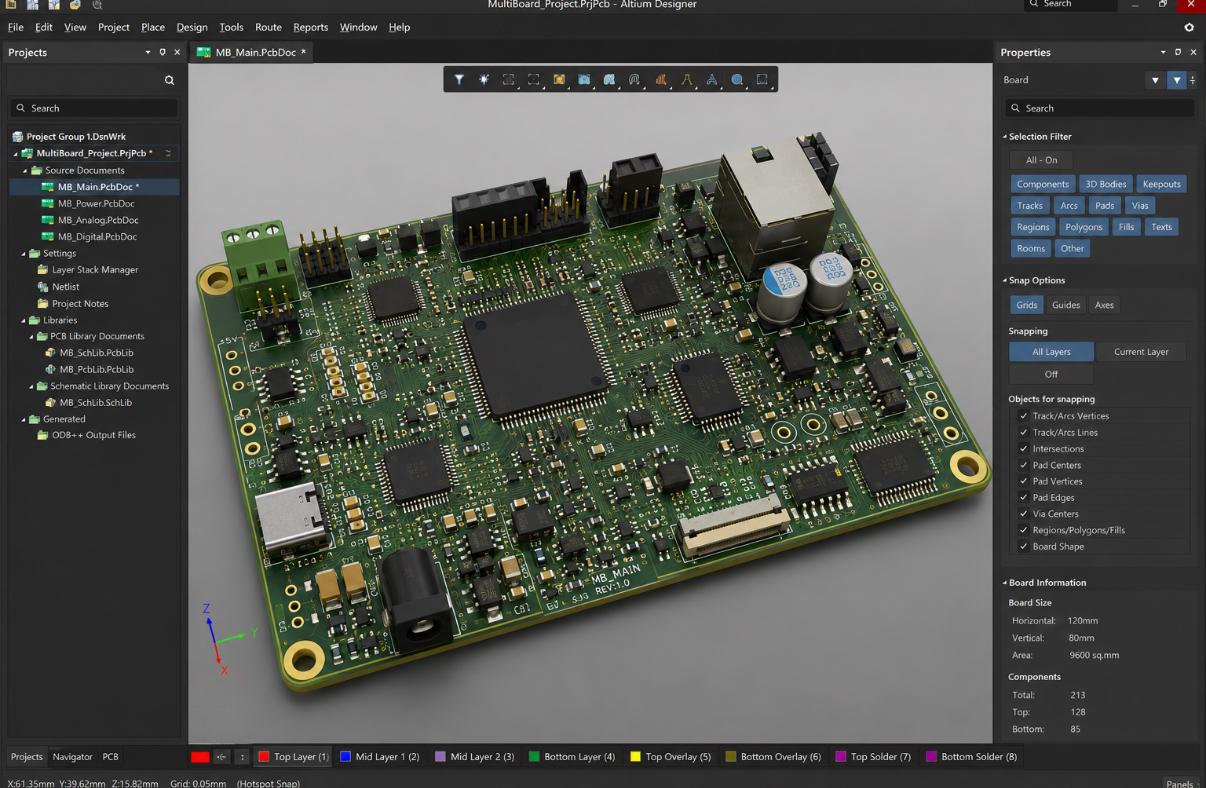Click the second quick-access save icon in title bar
Image resolution: width=1206 pixels, height=788 pixels.
[x=32, y=5]
